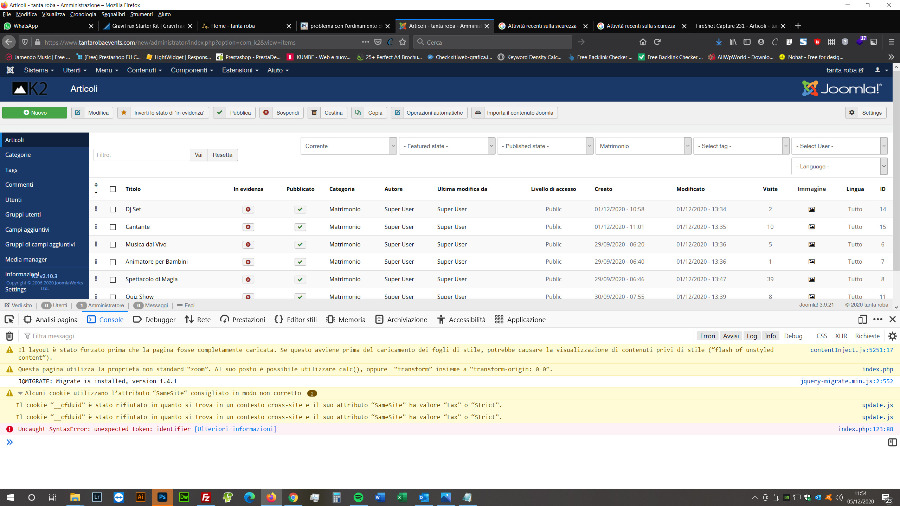
Task: Open the Featured state filter dropdown
Action: pos(447,146)
